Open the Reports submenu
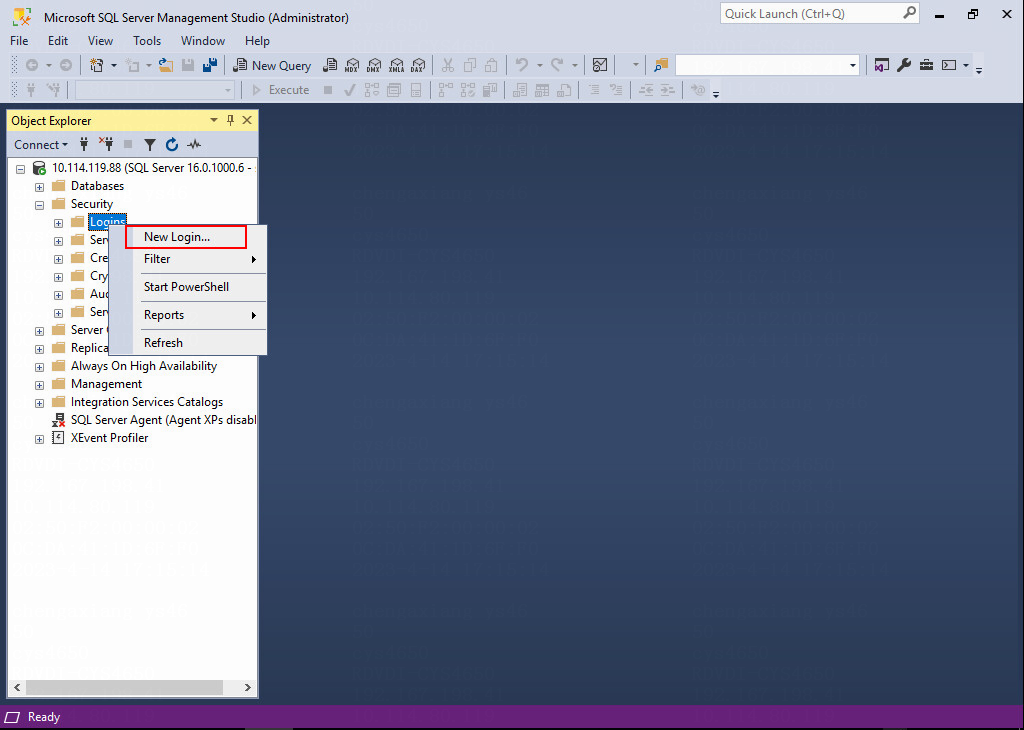 coord(187,315)
